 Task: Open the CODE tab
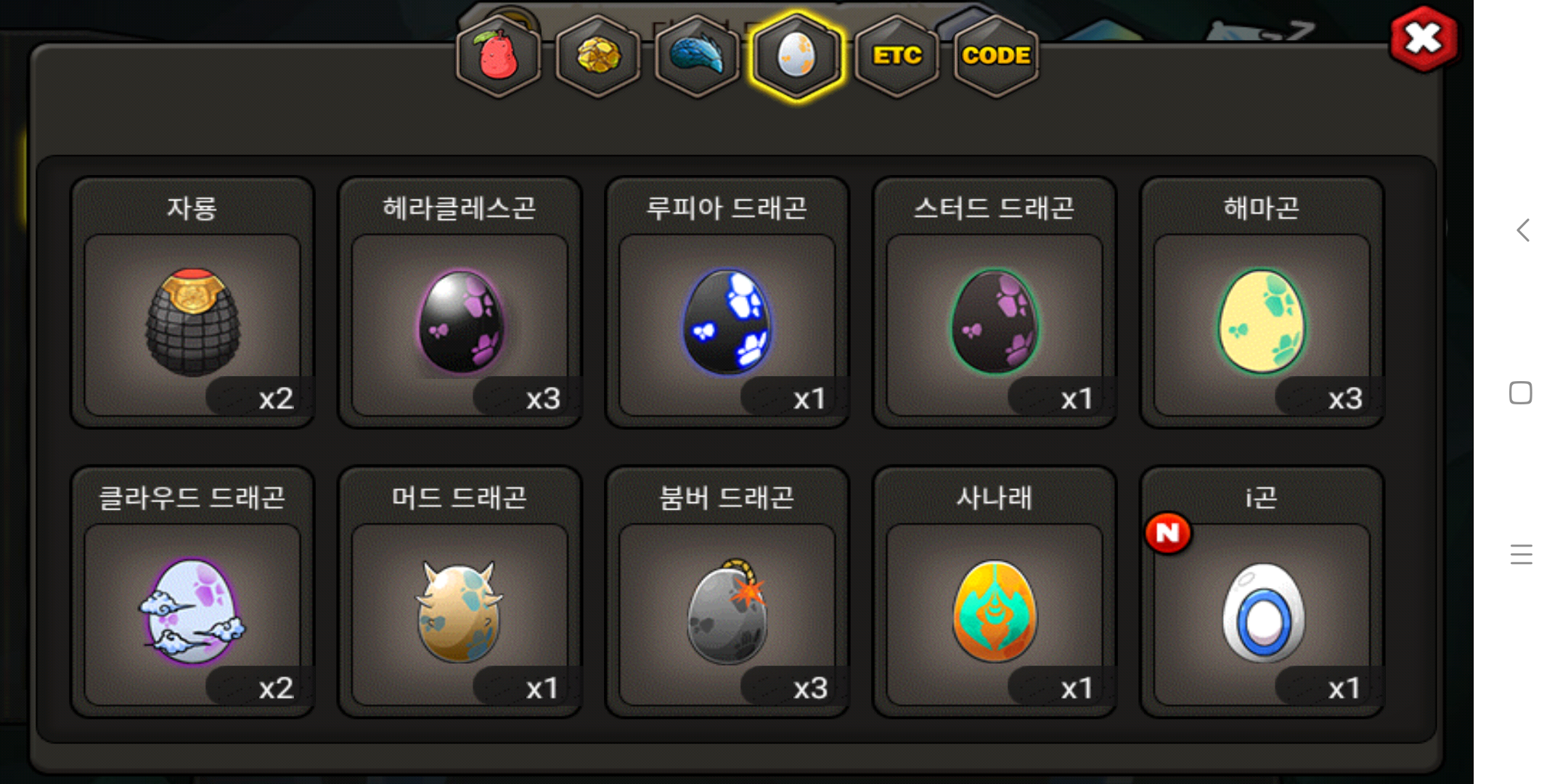996,55
